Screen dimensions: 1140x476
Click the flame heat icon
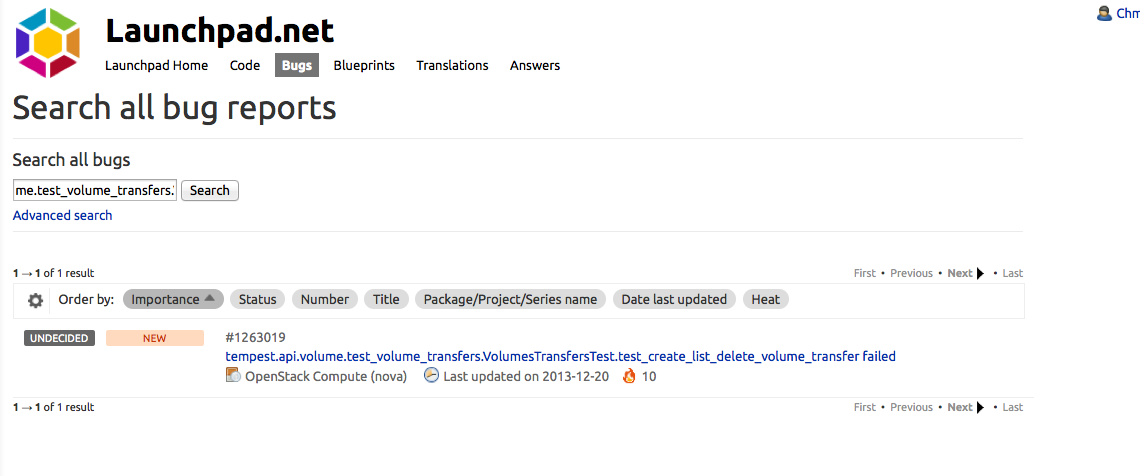click(630, 376)
